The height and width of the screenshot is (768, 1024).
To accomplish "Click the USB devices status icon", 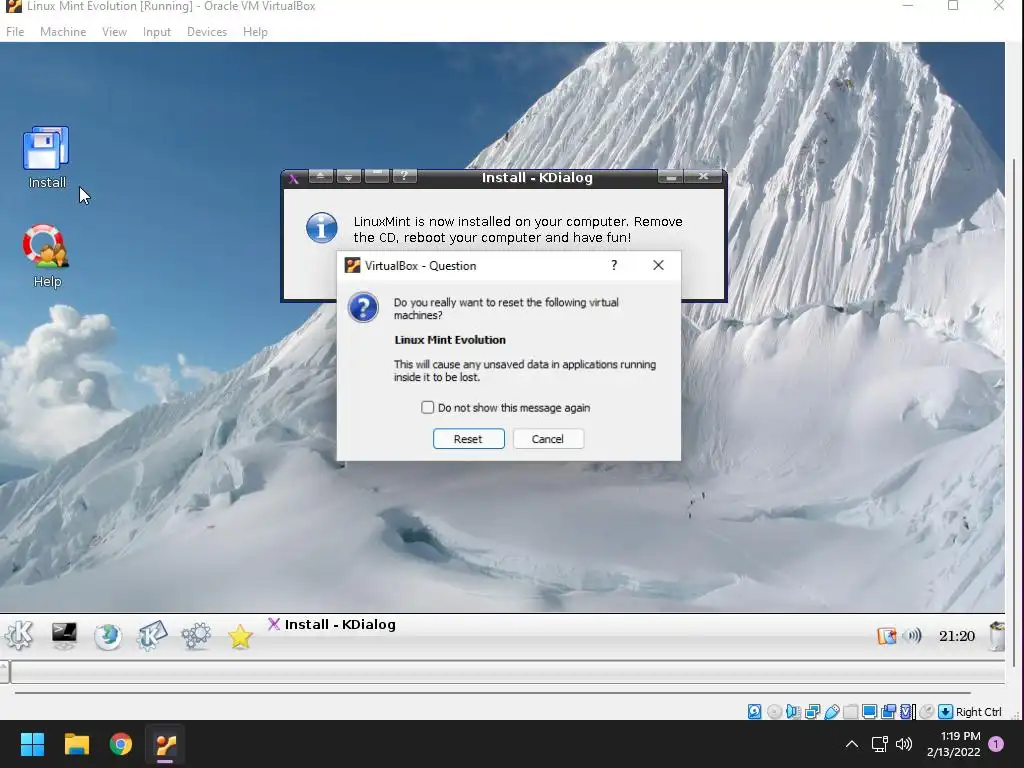I will coord(831,712).
